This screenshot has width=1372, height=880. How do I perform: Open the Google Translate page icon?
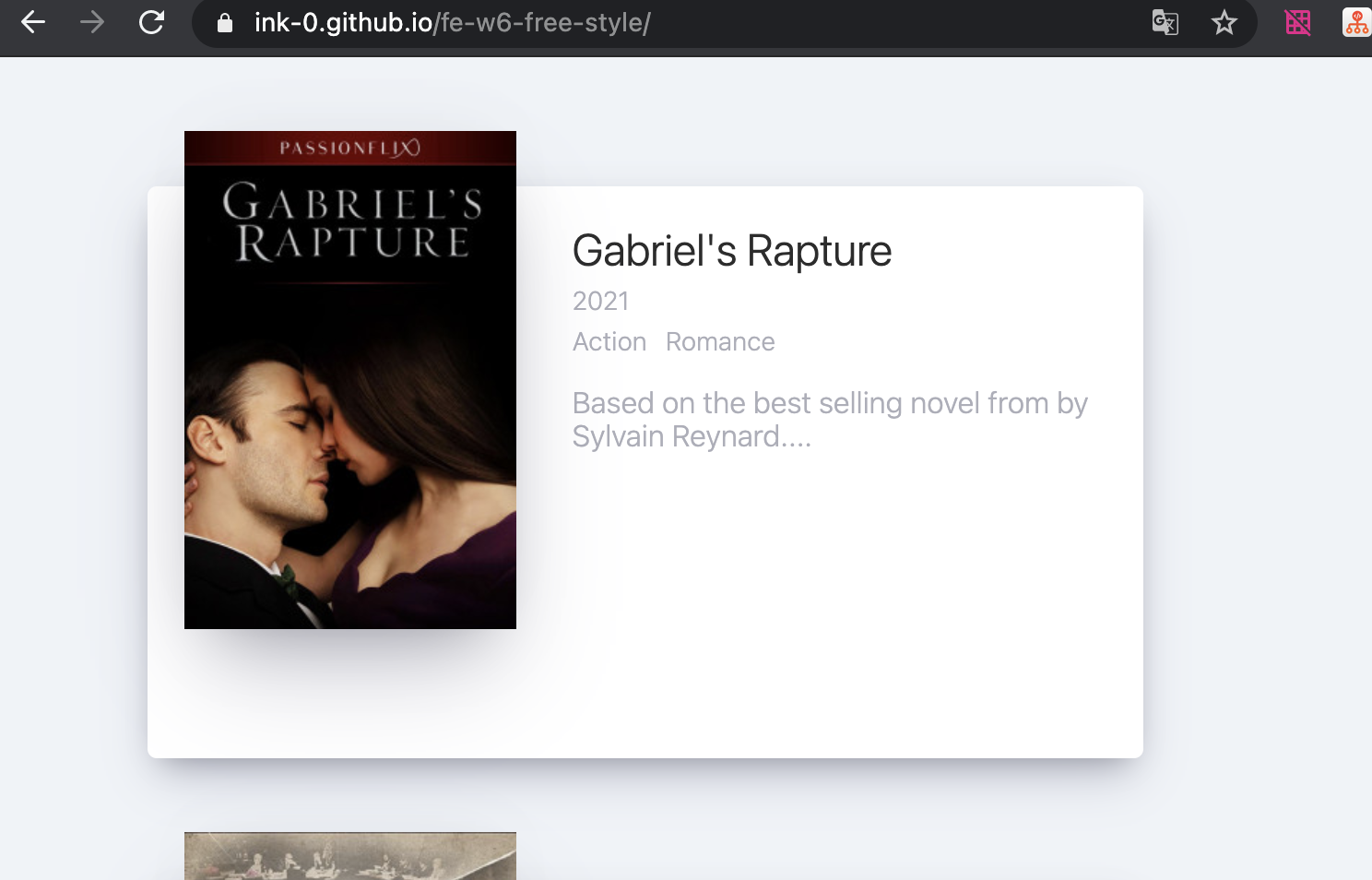pos(1165,22)
